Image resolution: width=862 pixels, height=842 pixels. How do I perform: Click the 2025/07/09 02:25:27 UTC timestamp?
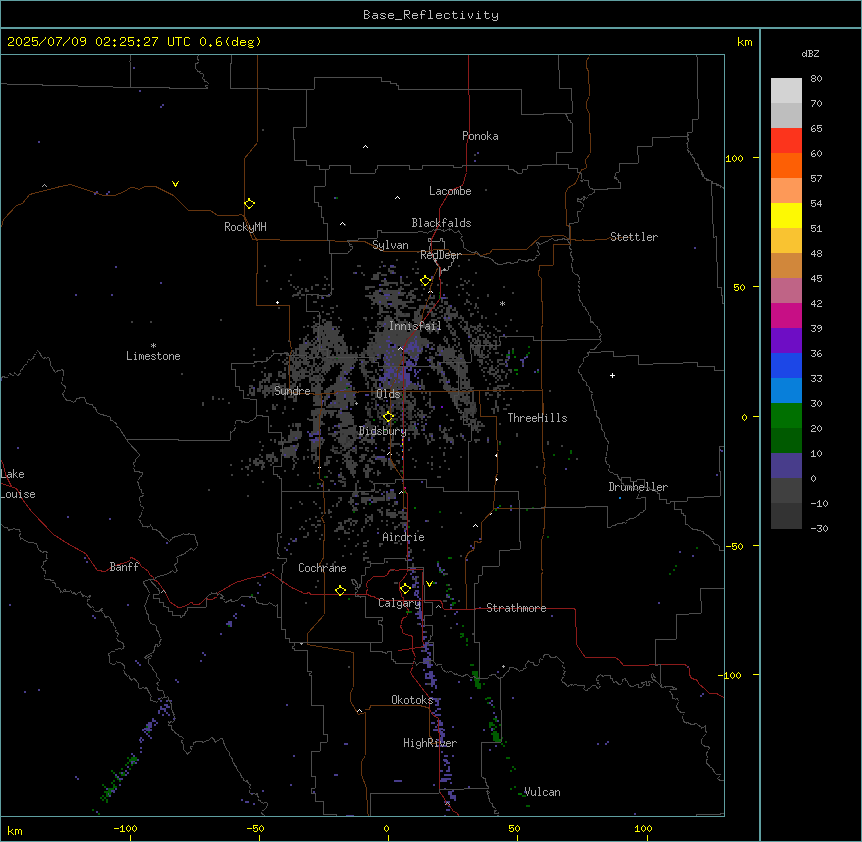pos(98,42)
